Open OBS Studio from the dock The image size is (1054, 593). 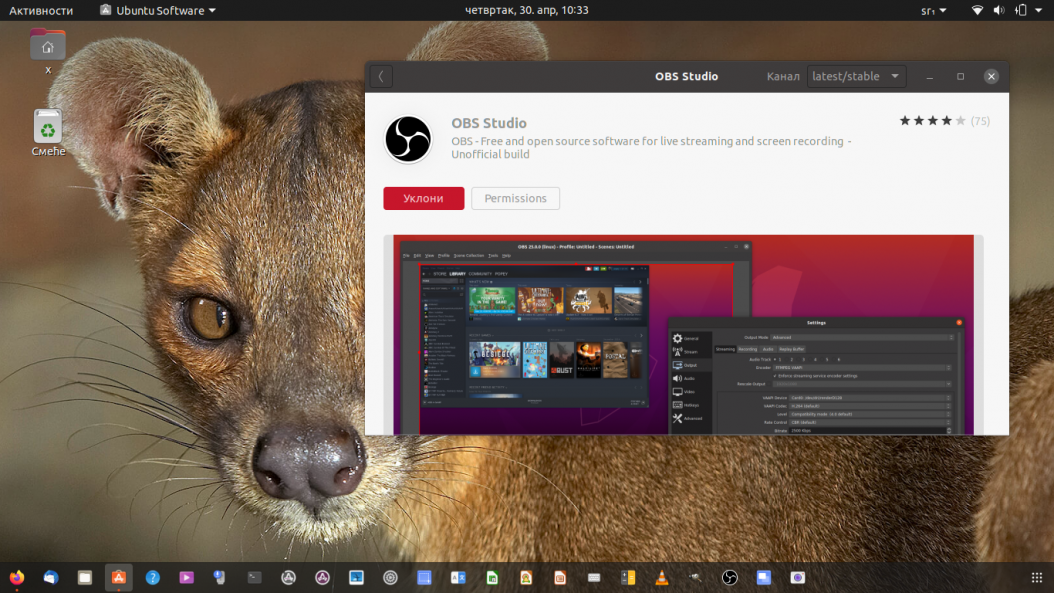tap(729, 578)
